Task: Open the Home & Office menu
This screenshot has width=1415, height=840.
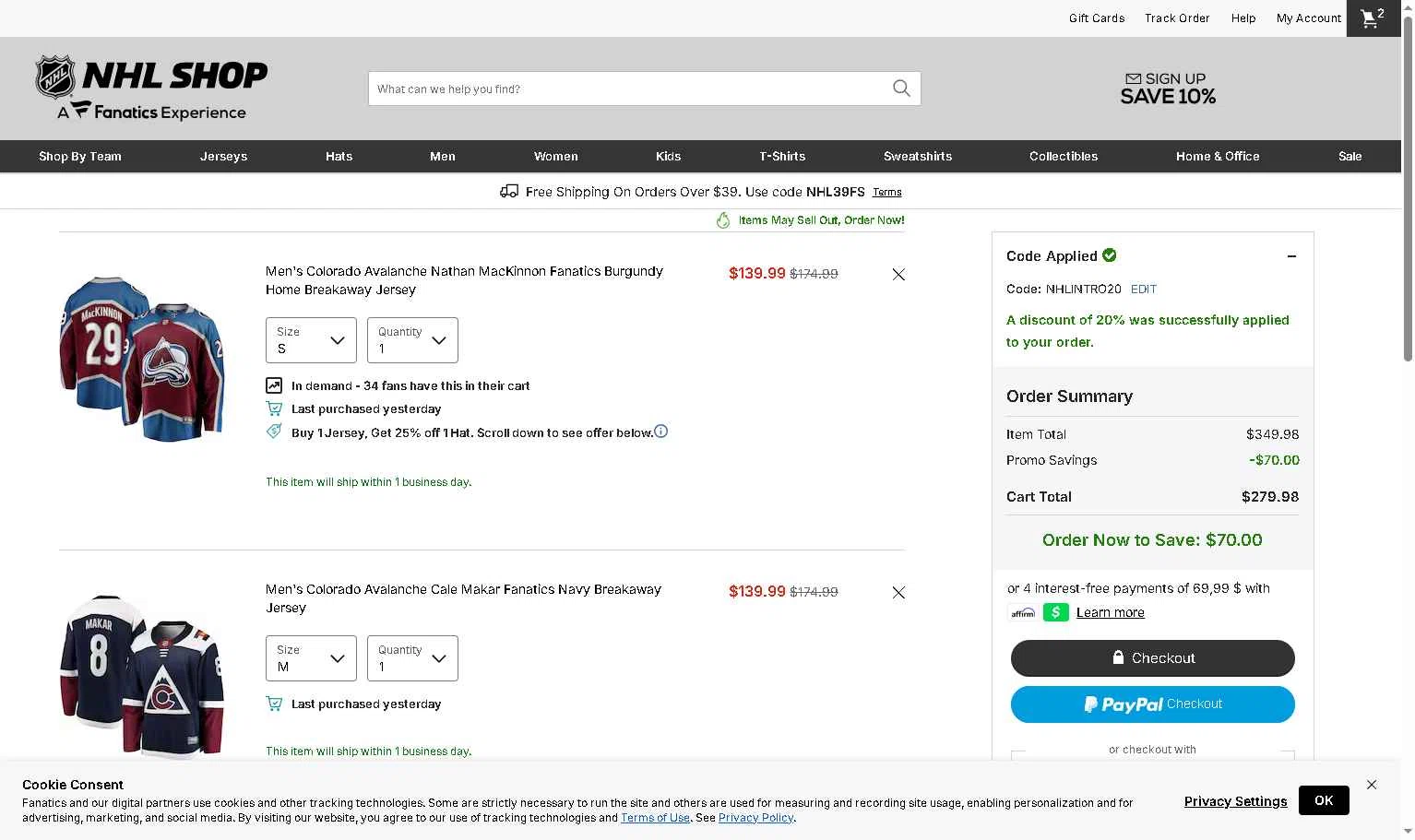Action: 1218,156
